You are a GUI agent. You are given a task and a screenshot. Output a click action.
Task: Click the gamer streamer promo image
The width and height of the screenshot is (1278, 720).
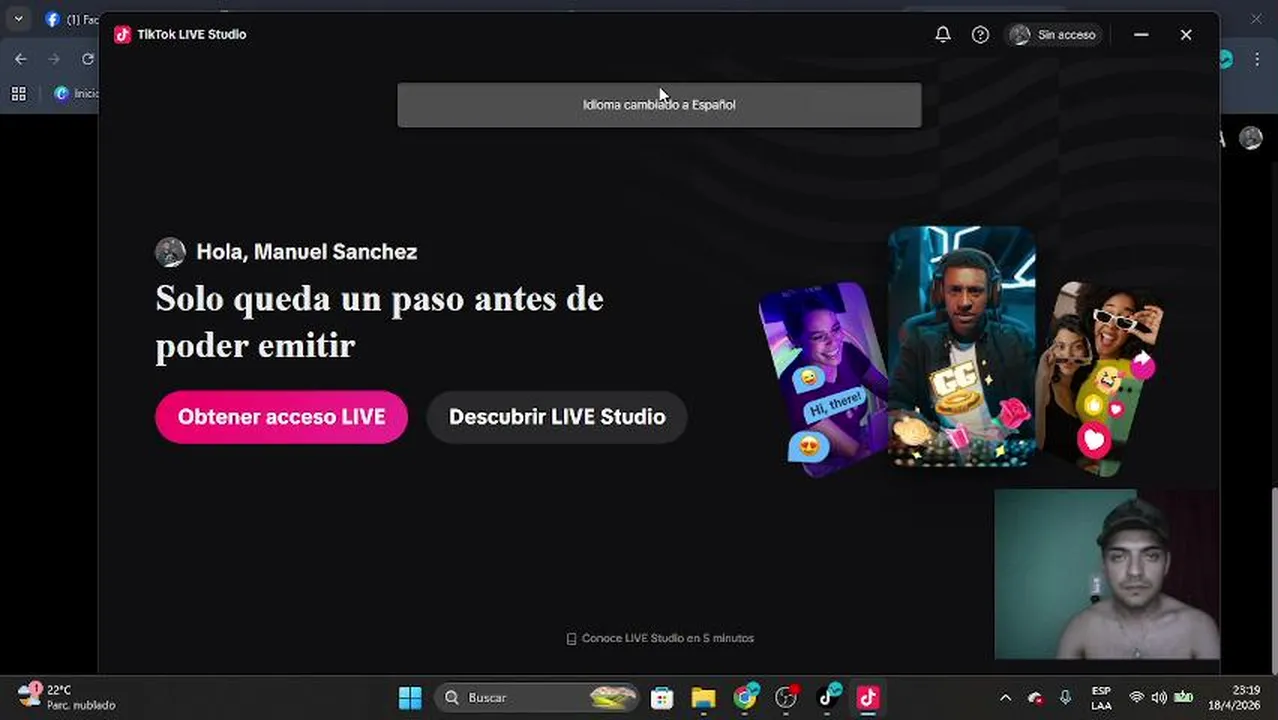962,346
